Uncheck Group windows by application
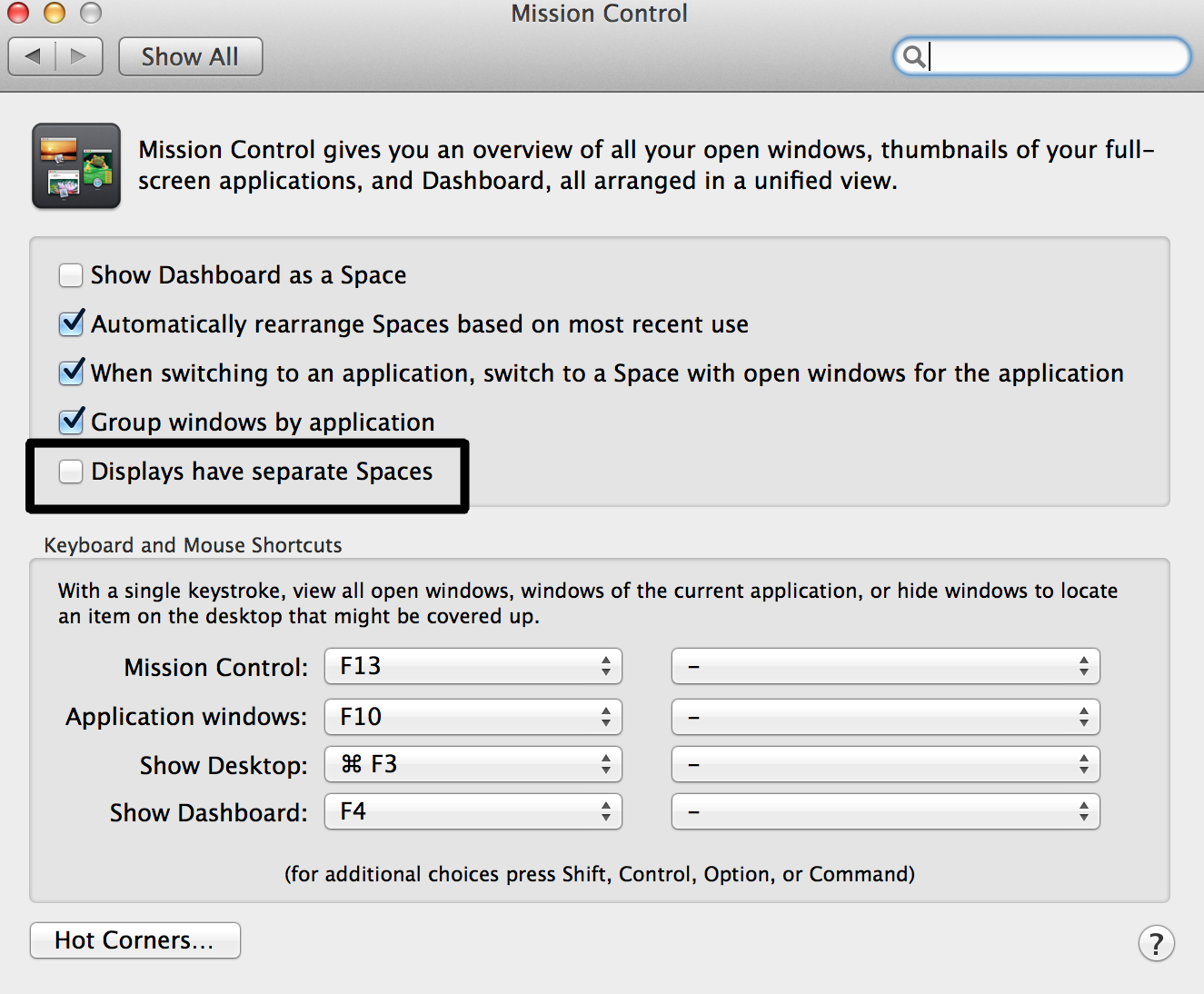 71,422
